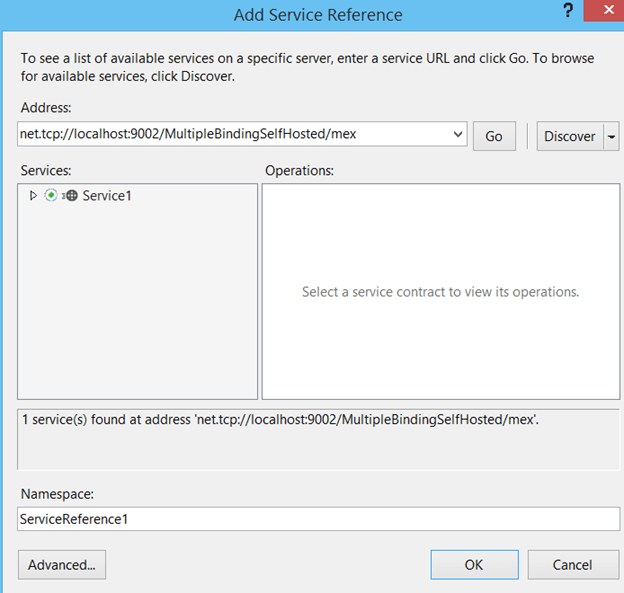Cancel the service reference dialog
This screenshot has width=624, height=593.
click(573, 565)
